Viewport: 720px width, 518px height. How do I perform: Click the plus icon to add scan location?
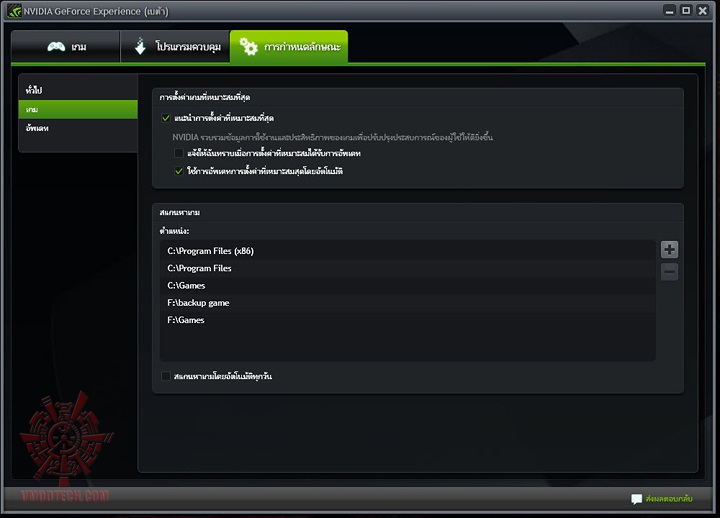click(x=669, y=250)
